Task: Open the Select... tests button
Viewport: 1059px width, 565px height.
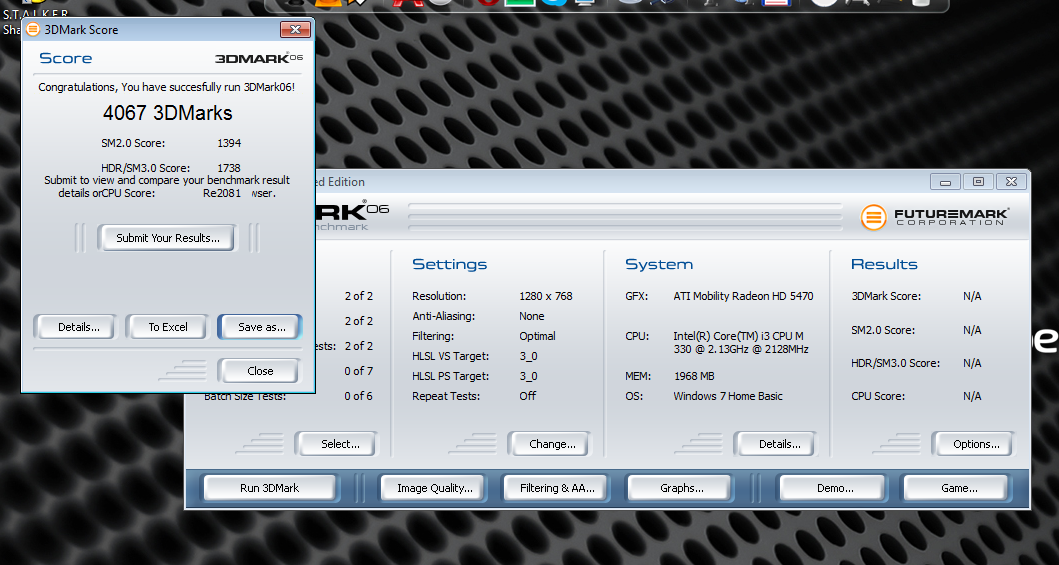Action: 340,443
